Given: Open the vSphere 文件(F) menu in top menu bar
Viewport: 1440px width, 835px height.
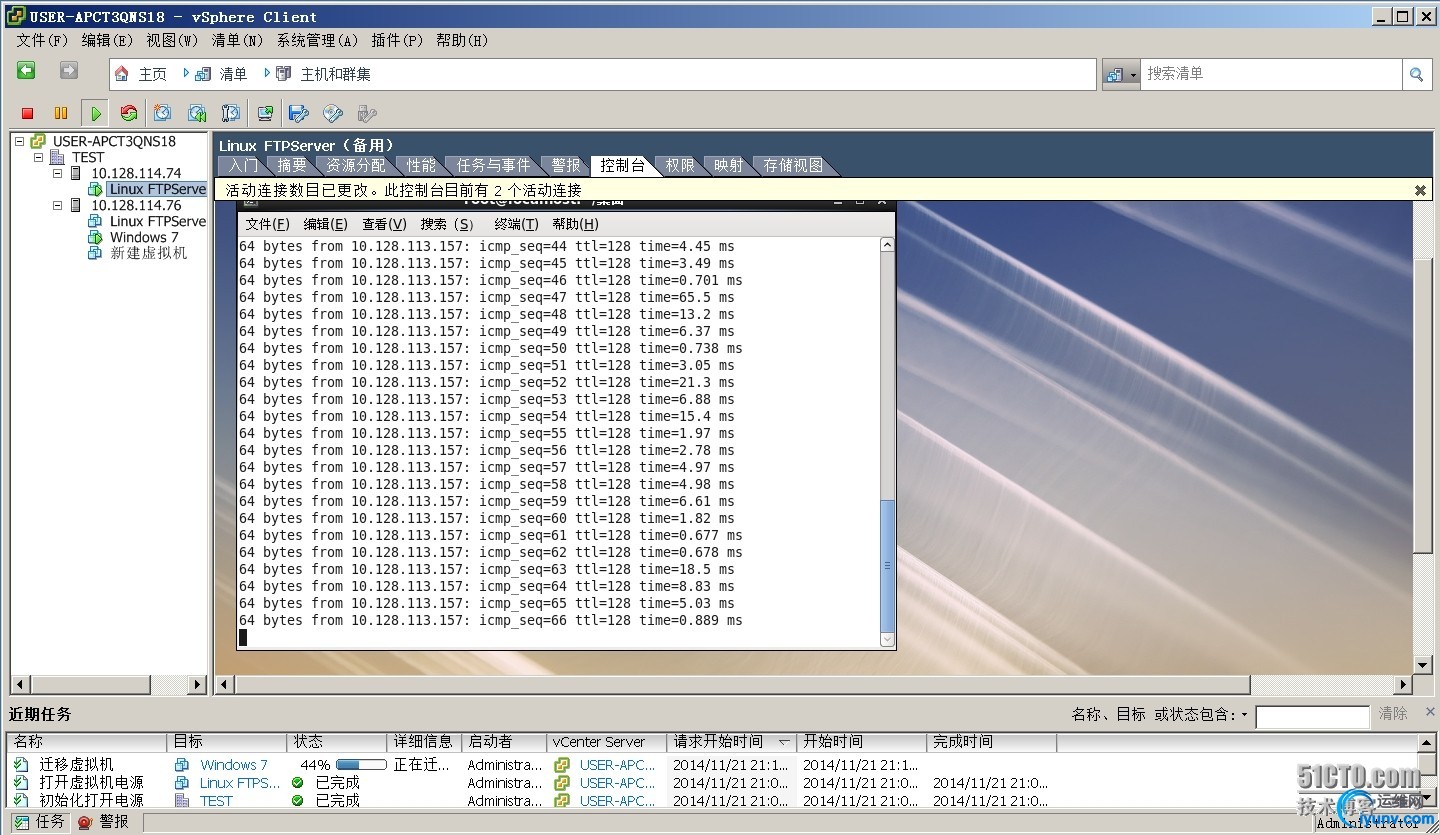Looking at the screenshot, I should (x=42, y=40).
